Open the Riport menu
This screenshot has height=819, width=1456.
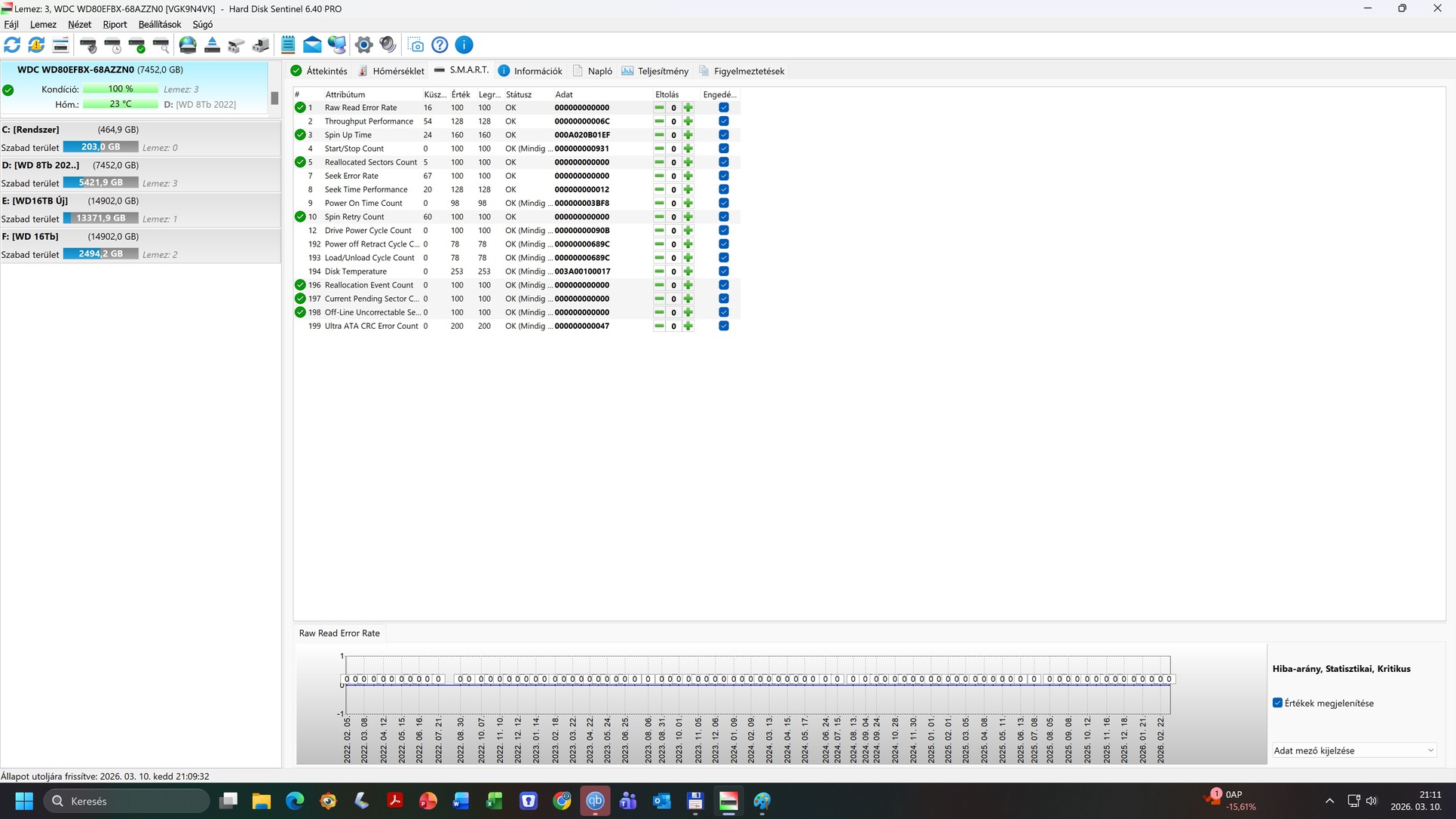click(x=115, y=24)
